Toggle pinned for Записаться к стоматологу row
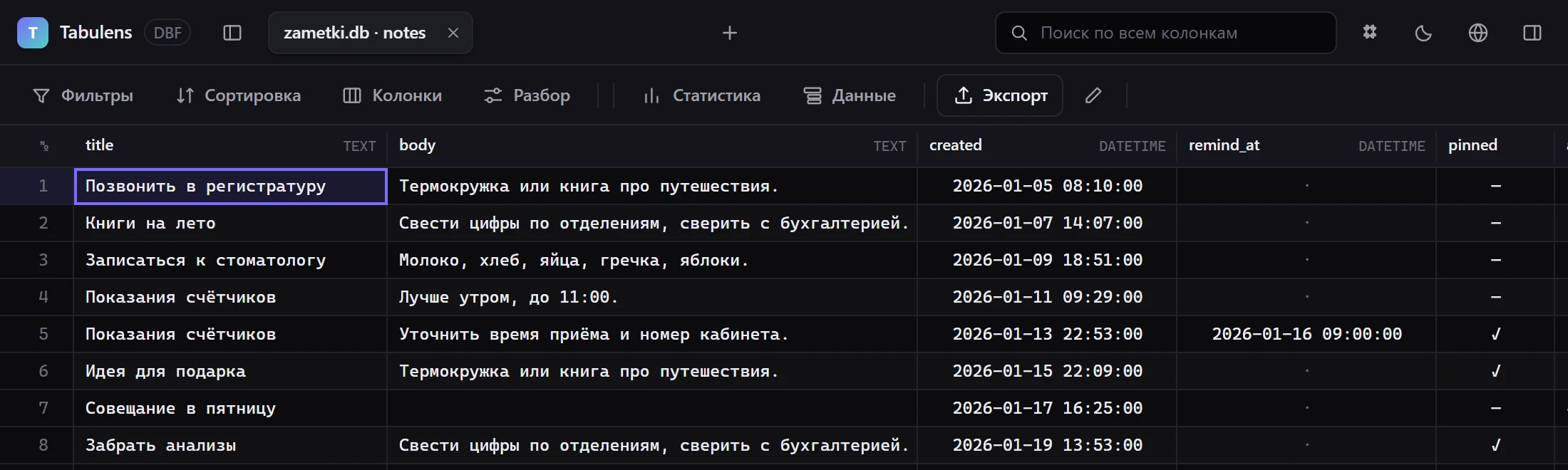Screen dimensions: 1568x470 click(1495, 260)
